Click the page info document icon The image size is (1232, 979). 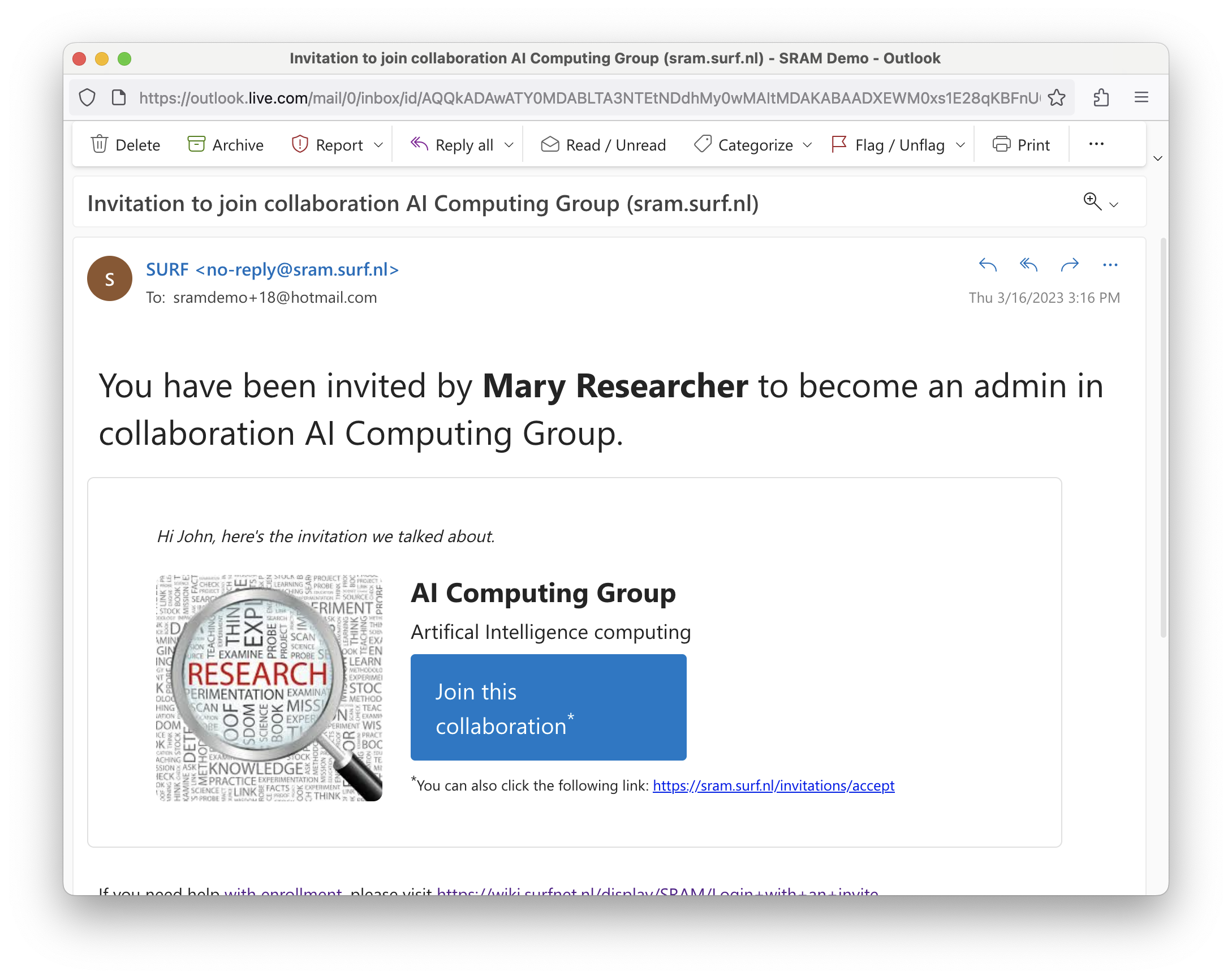tap(118, 98)
